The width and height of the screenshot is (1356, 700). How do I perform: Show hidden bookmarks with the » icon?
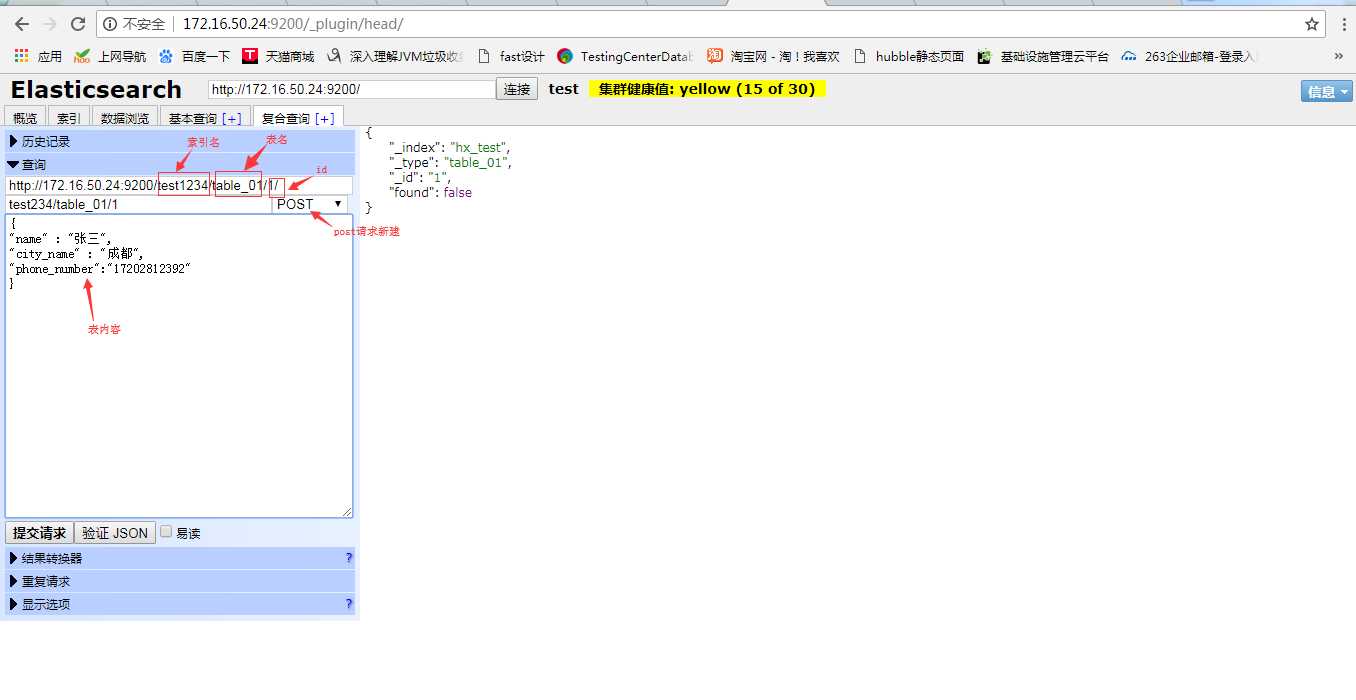[x=1339, y=56]
